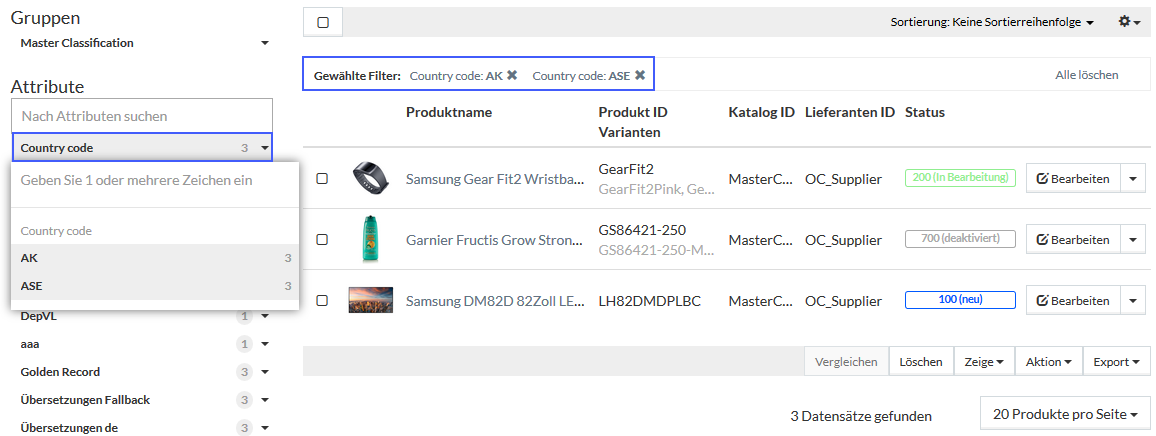Remove the Country code ASE filter
The image size is (1156, 436).
point(640,75)
